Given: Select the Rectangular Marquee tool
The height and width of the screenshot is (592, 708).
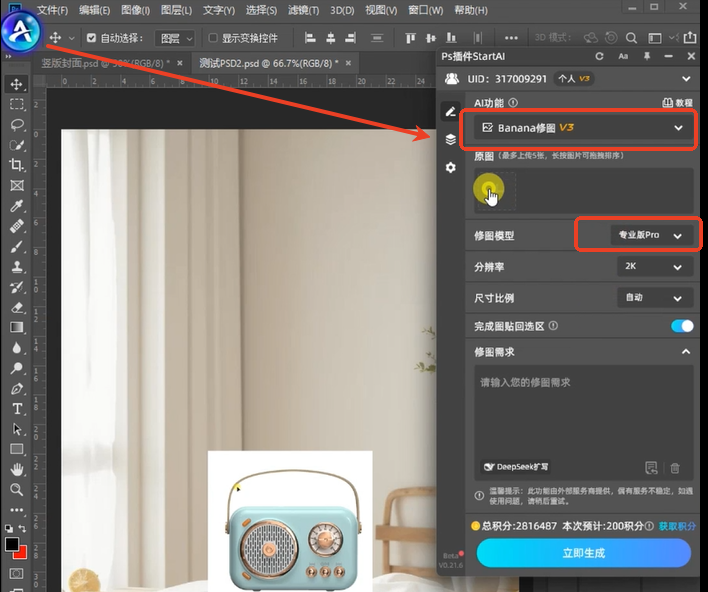Looking at the screenshot, I should pyautogui.click(x=17, y=104).
